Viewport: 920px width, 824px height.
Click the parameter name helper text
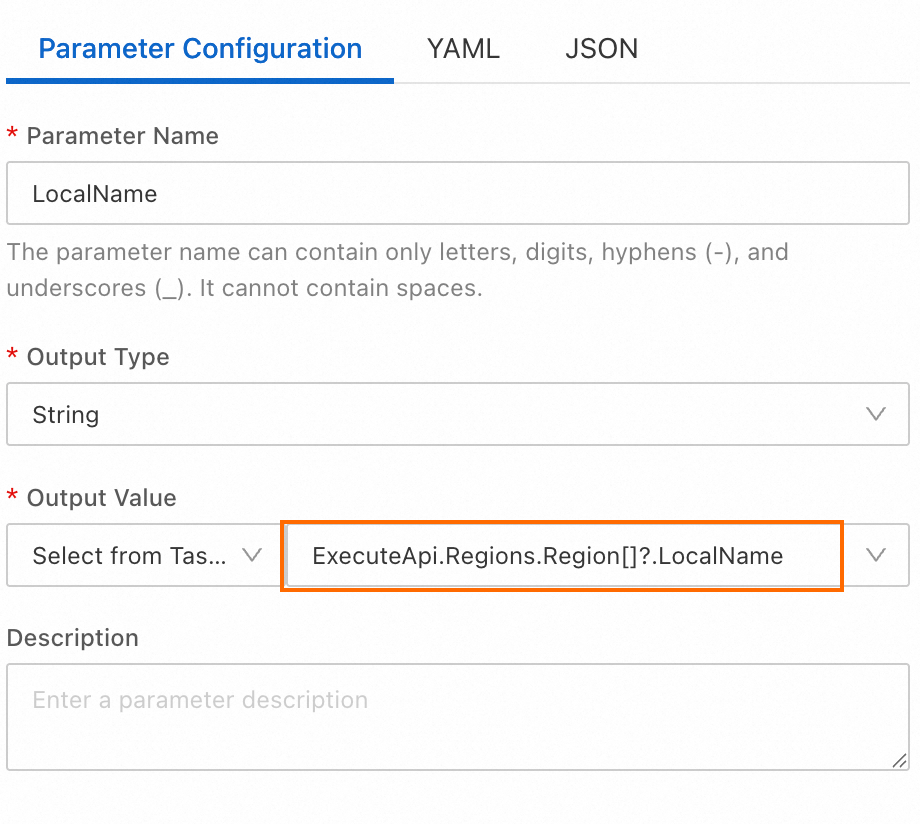397,270
